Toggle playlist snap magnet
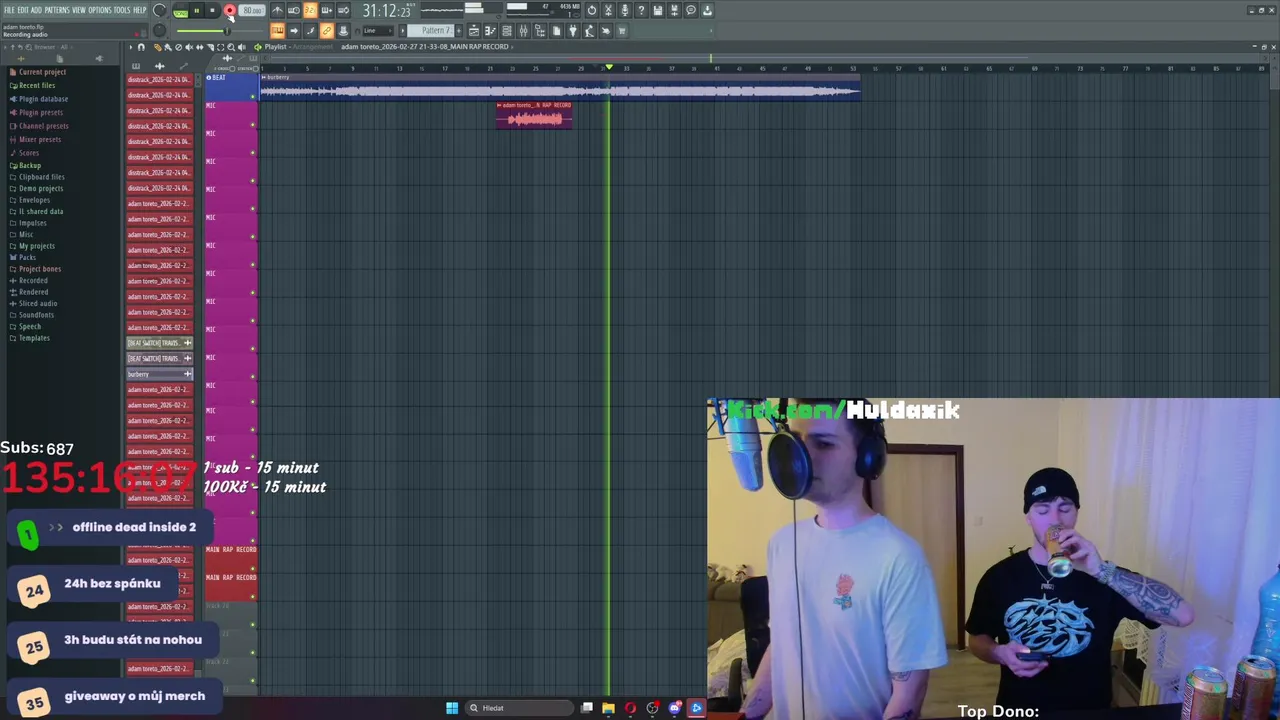 pyautogui.click(x=141, y=47)
